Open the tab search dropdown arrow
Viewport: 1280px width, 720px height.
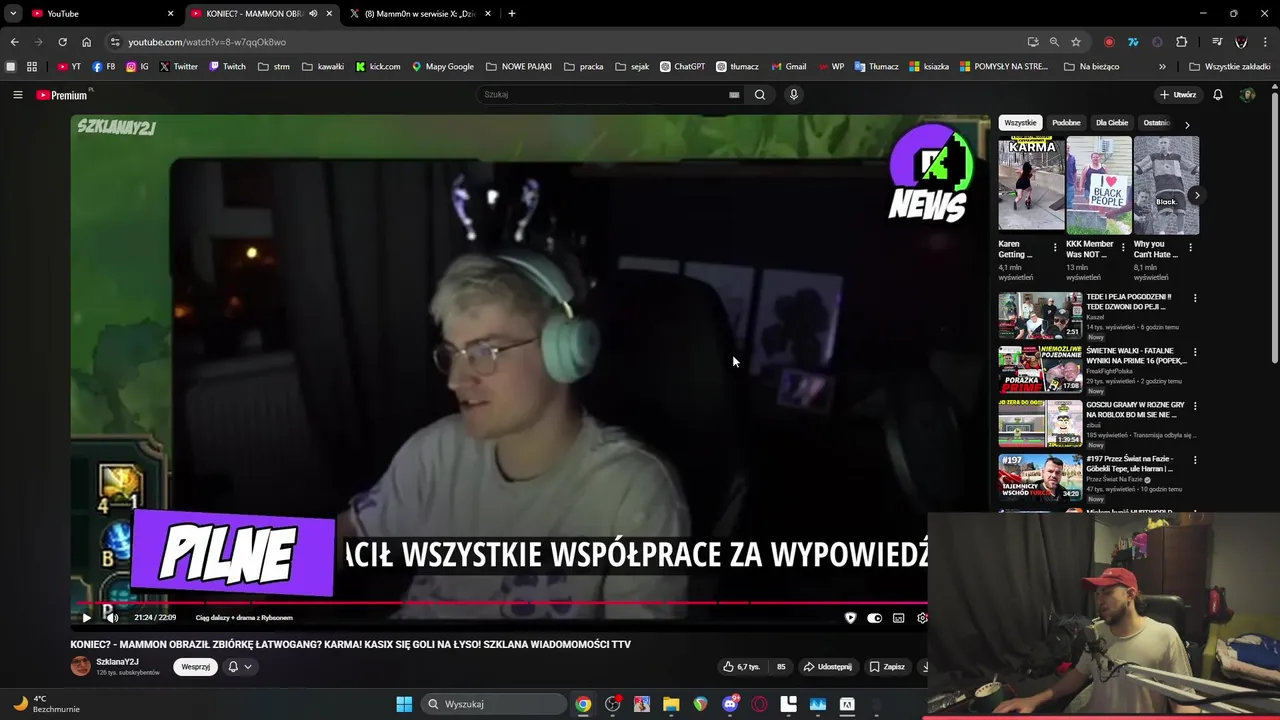(x=13, y=14)
